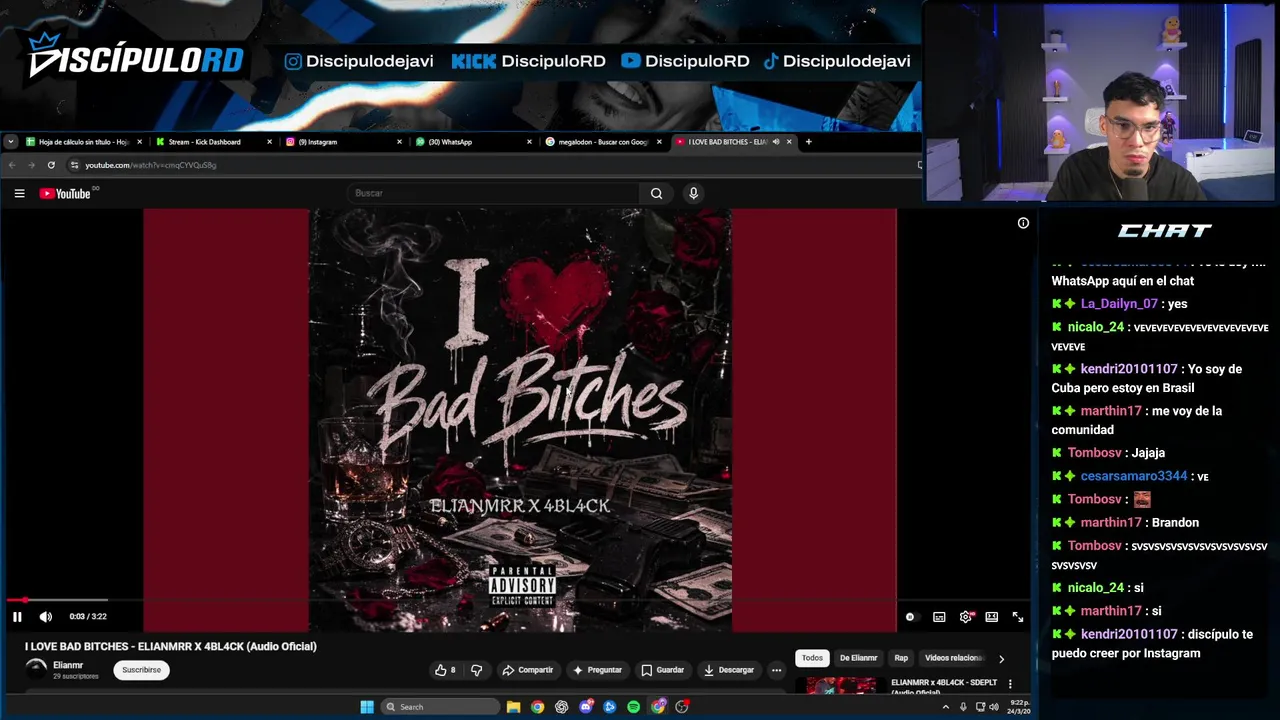Go to the YouTube home logo
This screenshot has width=1280, height=720.
tap(66, 193)
